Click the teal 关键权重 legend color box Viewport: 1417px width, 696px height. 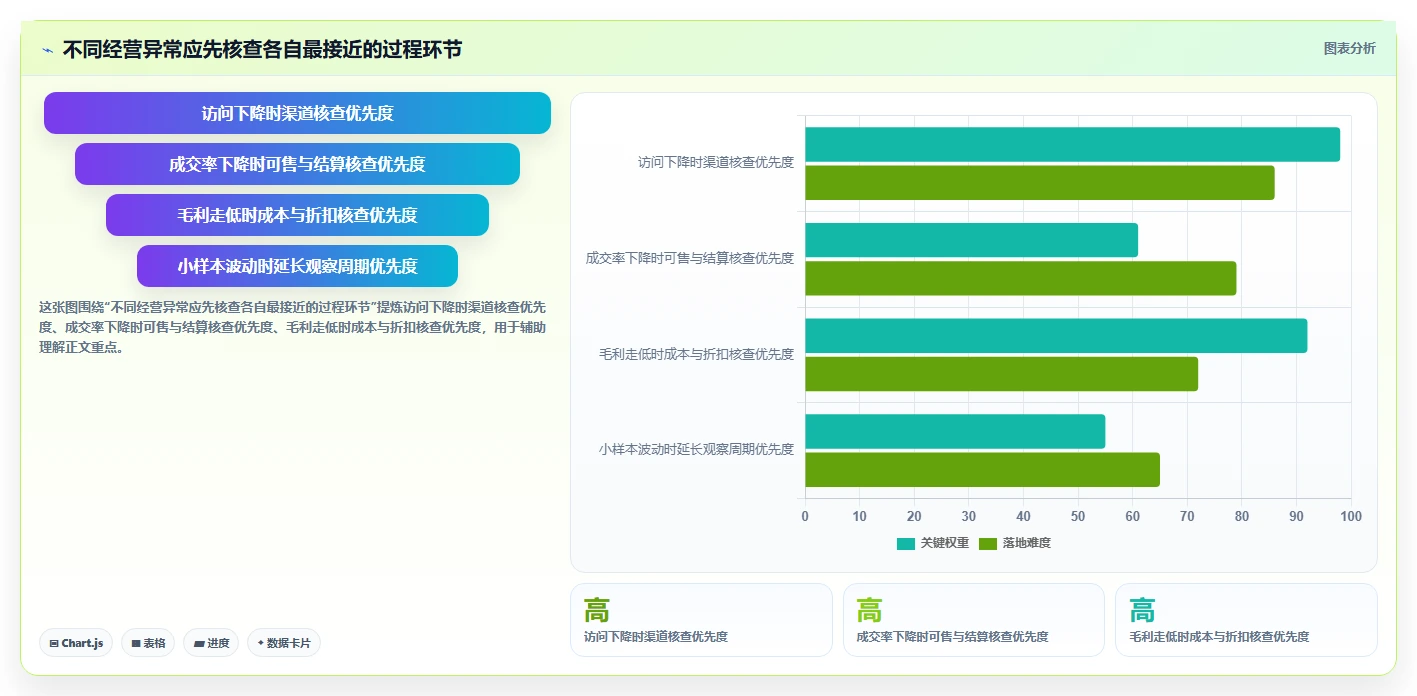[905, 543]
